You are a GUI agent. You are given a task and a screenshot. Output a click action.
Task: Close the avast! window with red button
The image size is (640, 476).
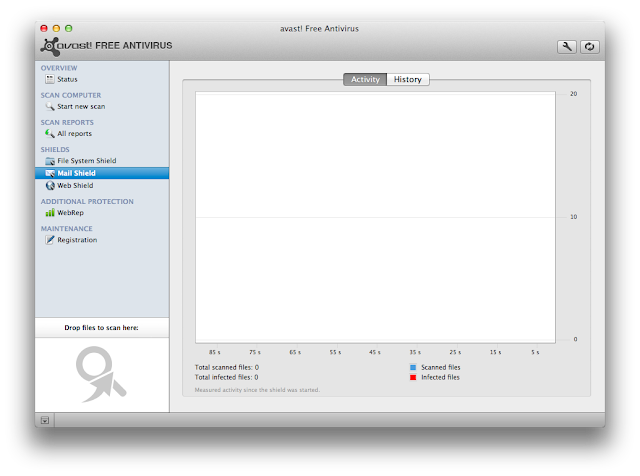coord(44,28)
